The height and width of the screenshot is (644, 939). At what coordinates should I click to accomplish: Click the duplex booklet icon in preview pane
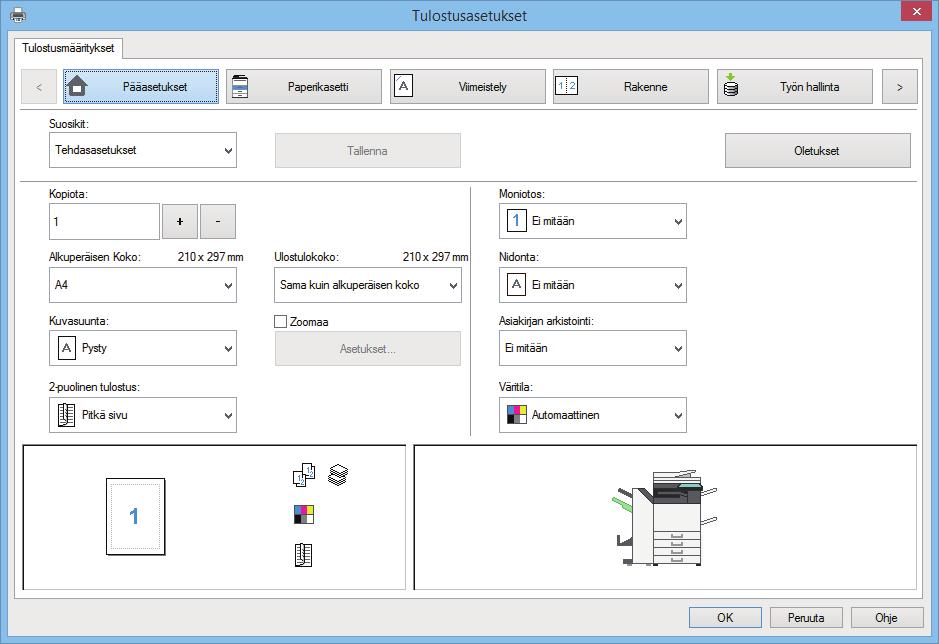[x=303, y=555]
